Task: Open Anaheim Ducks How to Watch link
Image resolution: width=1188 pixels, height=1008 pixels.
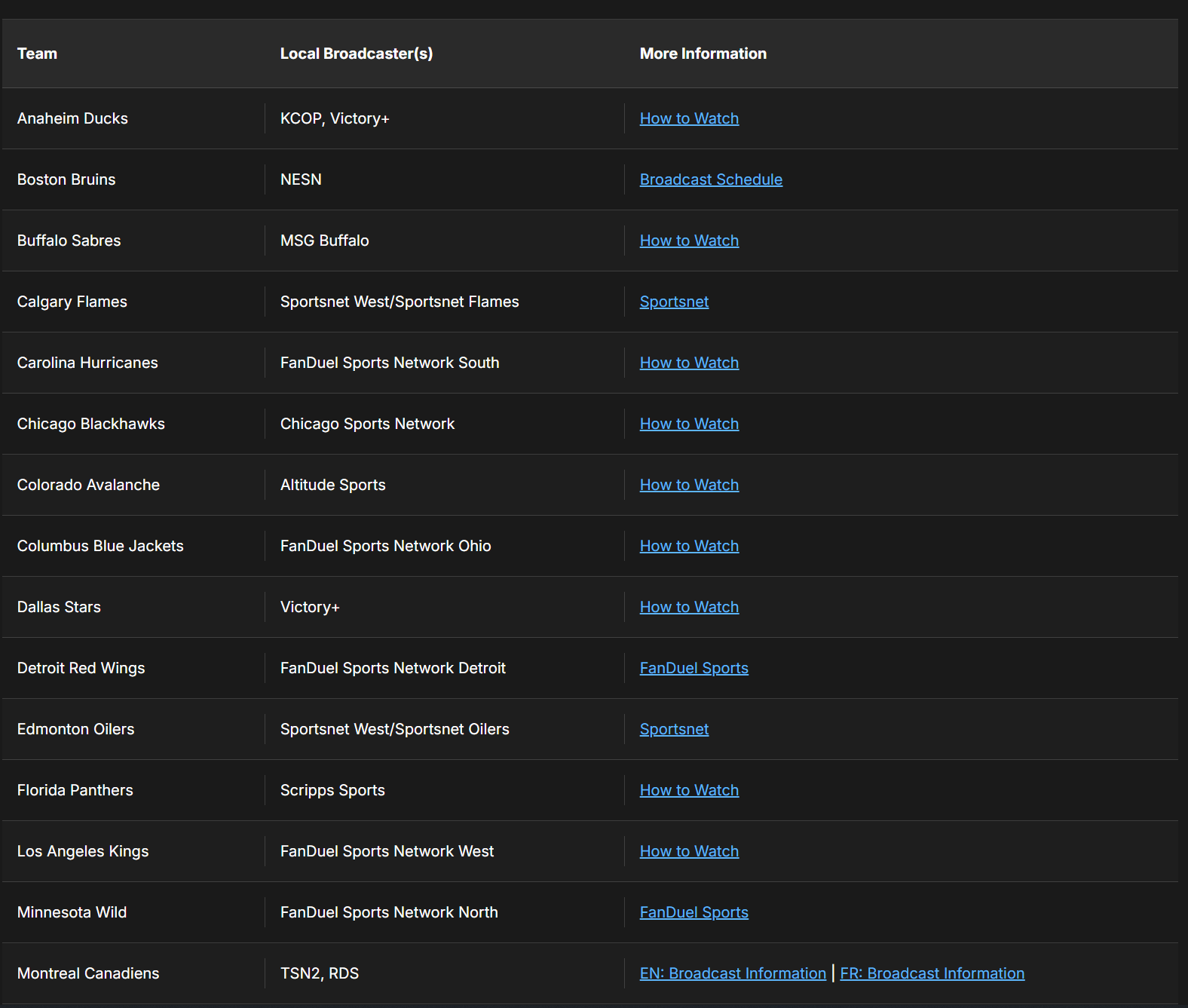Action: click(689, 118)
